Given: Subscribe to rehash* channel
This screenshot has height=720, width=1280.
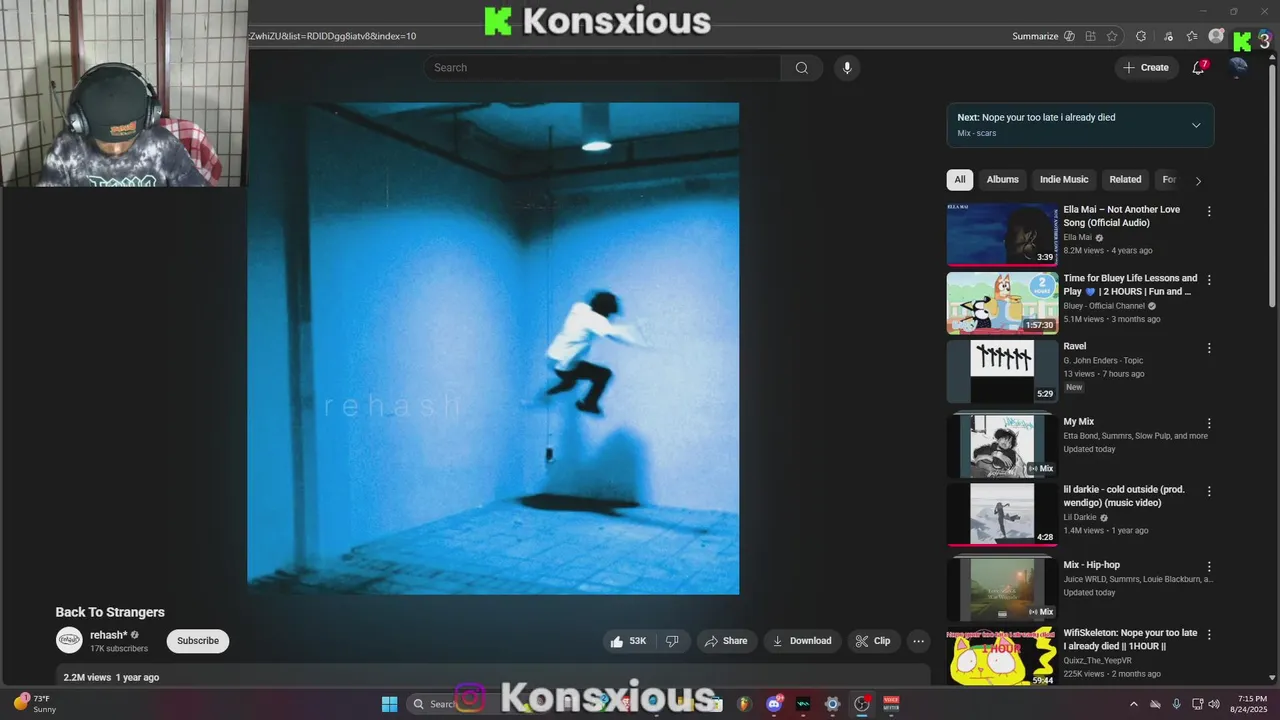Looking at the screenshot, I should point(198,641).
